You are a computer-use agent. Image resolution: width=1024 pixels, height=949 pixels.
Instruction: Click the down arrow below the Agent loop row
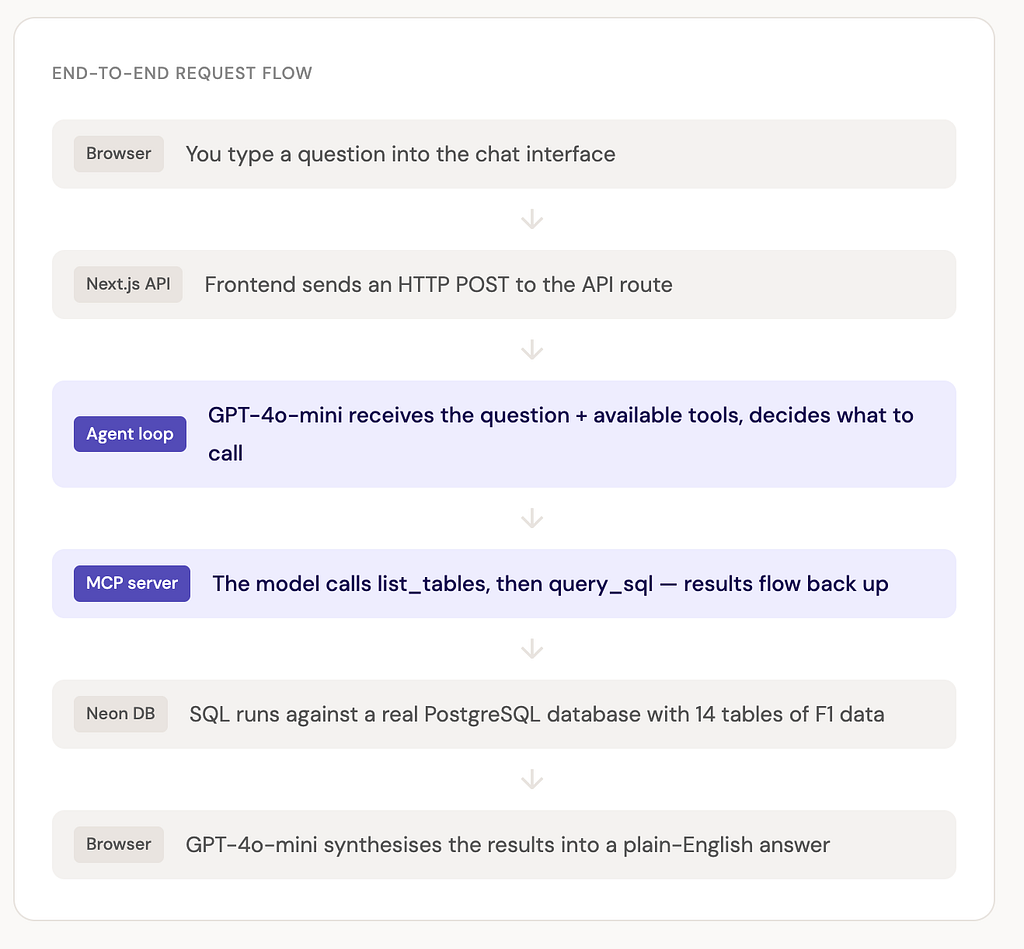point(532,519)
